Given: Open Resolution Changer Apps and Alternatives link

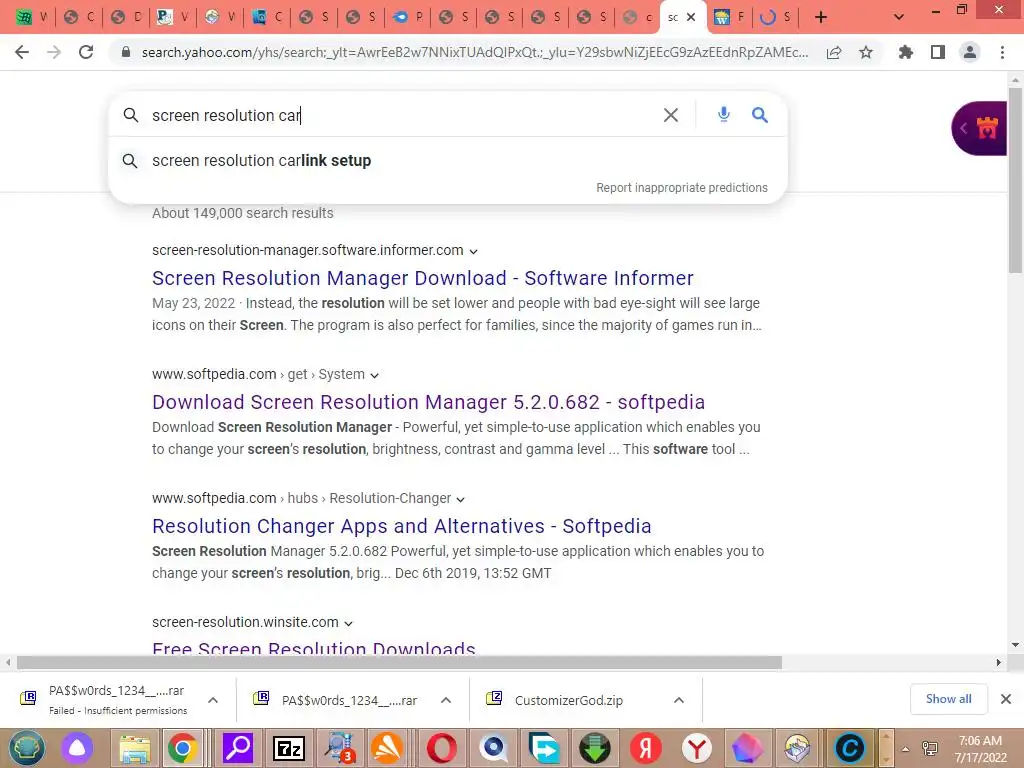Looking at the screenshot, I should point(402,526).
